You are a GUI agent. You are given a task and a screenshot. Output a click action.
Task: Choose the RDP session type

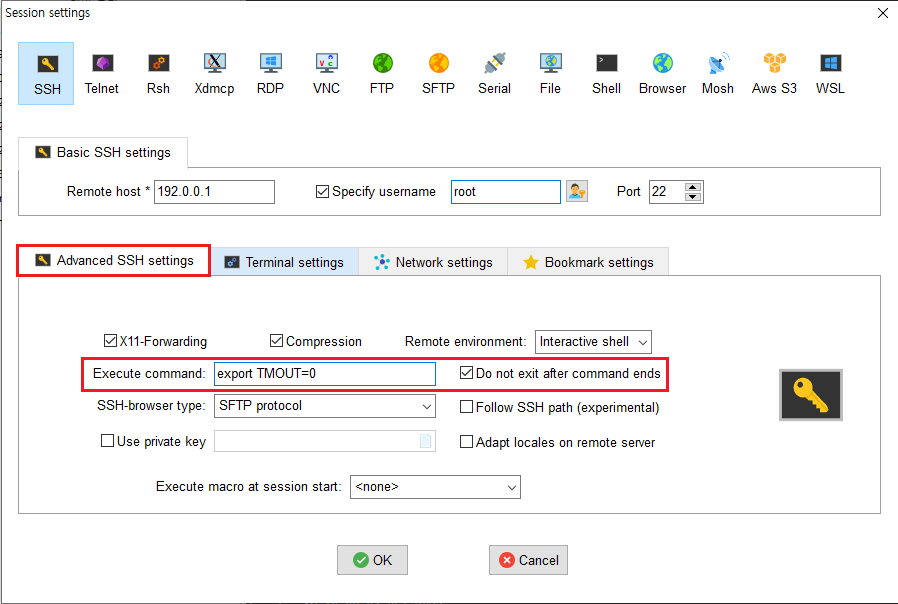pyautogui.click(x=270, y=73)
